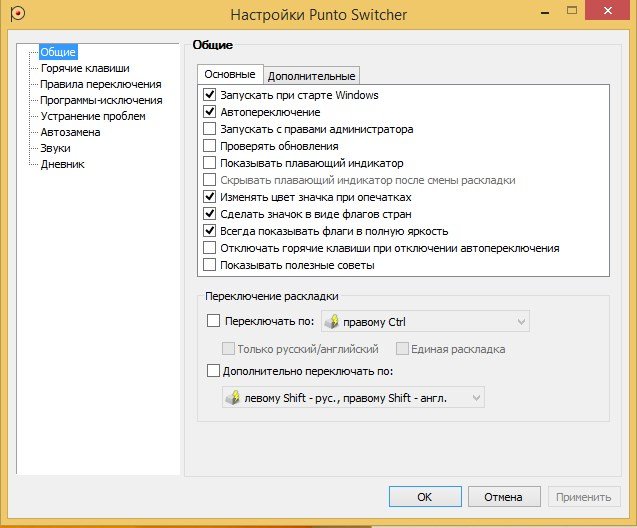Enable Показывать плавающий индикатор checkbox
The width and height of the screenshot is (637, 528).
coord(209,163)
